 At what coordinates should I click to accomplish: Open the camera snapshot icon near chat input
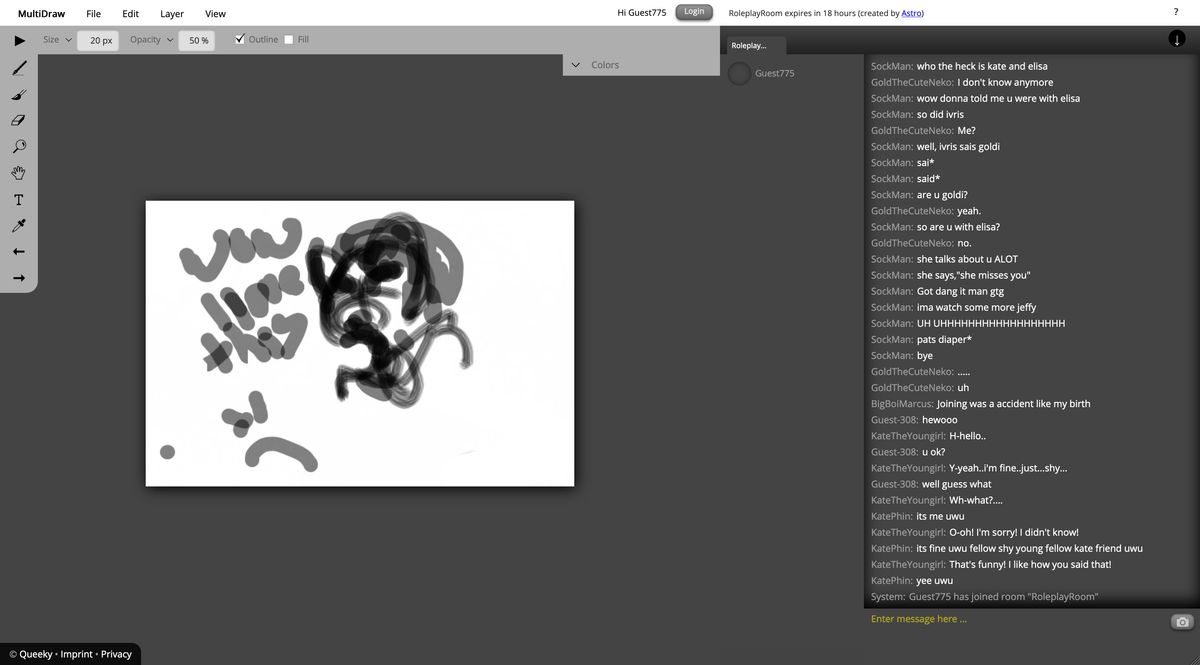coord(1183,619)
